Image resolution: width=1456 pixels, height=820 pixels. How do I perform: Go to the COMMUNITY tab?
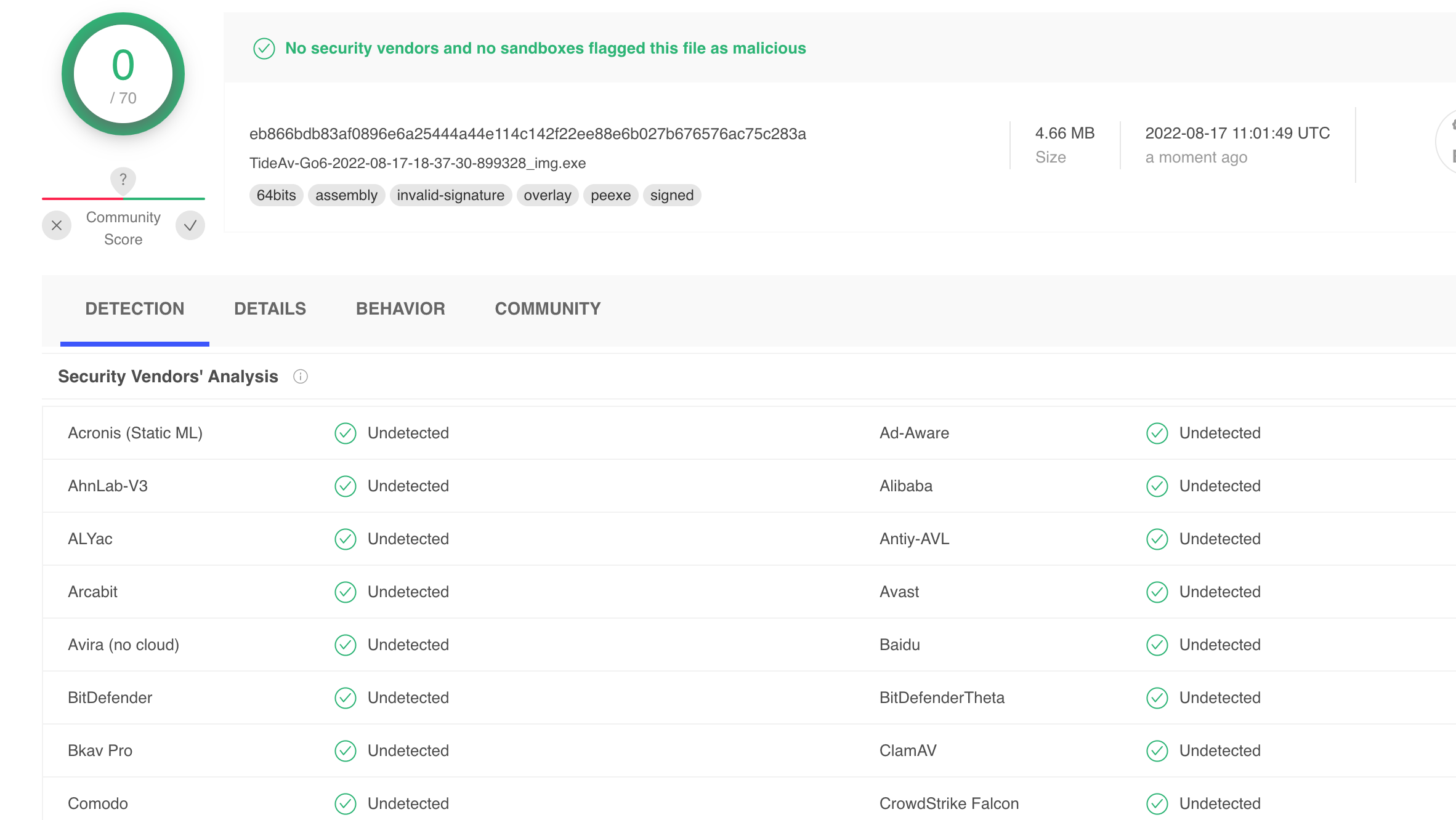tap(548, 309)
